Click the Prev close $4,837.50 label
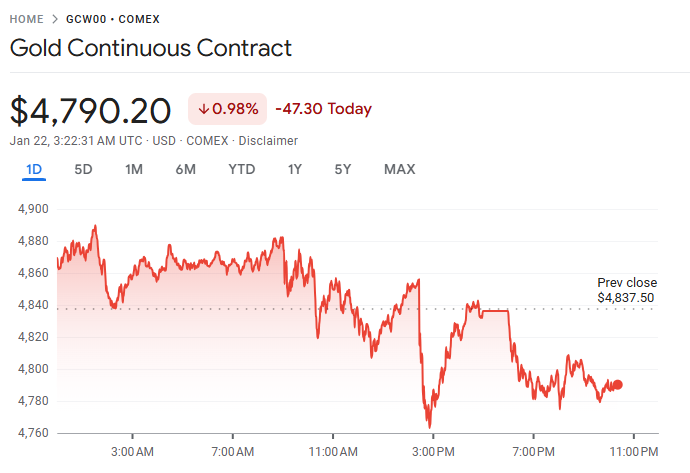The image size is (690, 473). tap(626, 290)
